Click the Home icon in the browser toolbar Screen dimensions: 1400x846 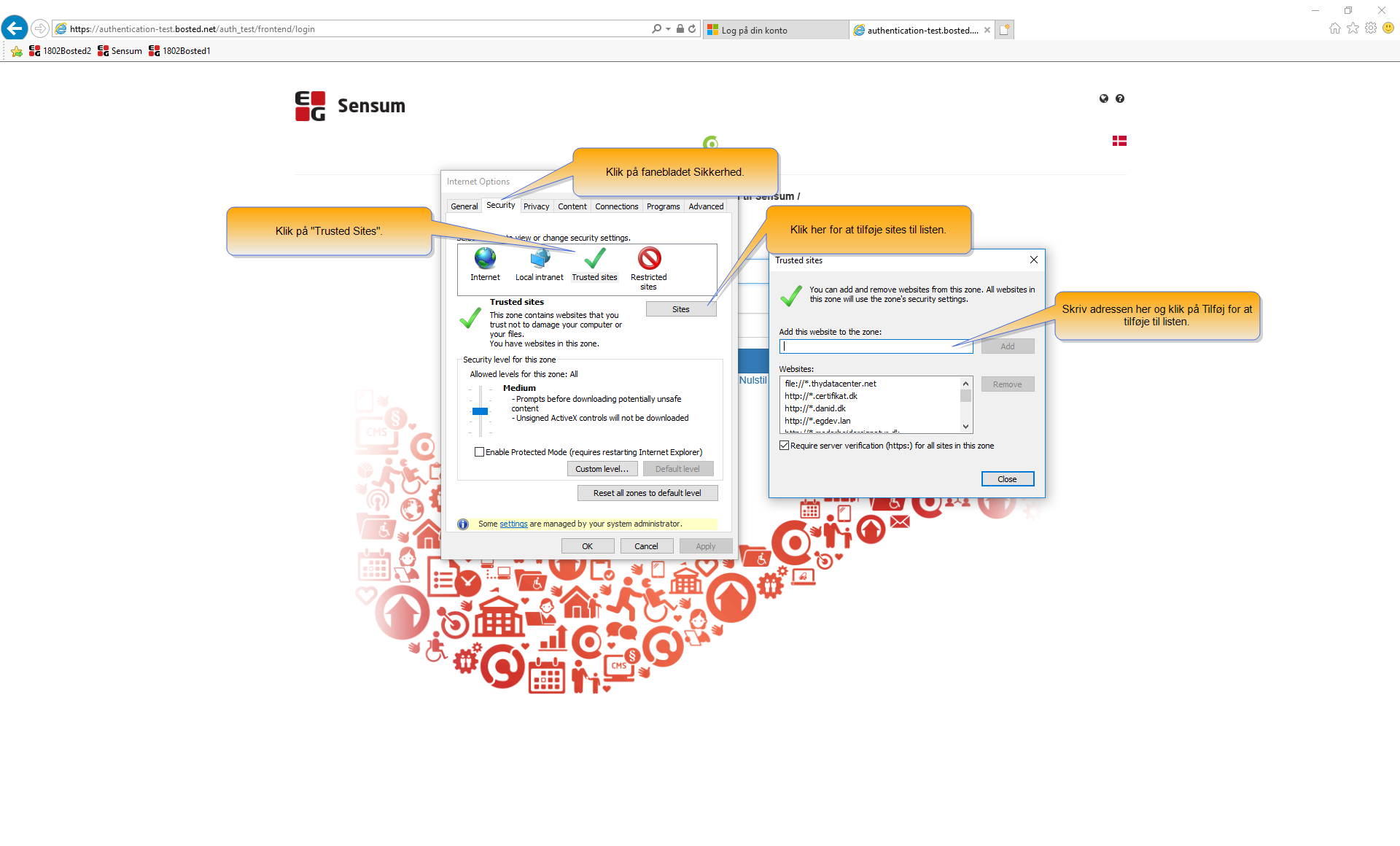(x=1334, y=28)
